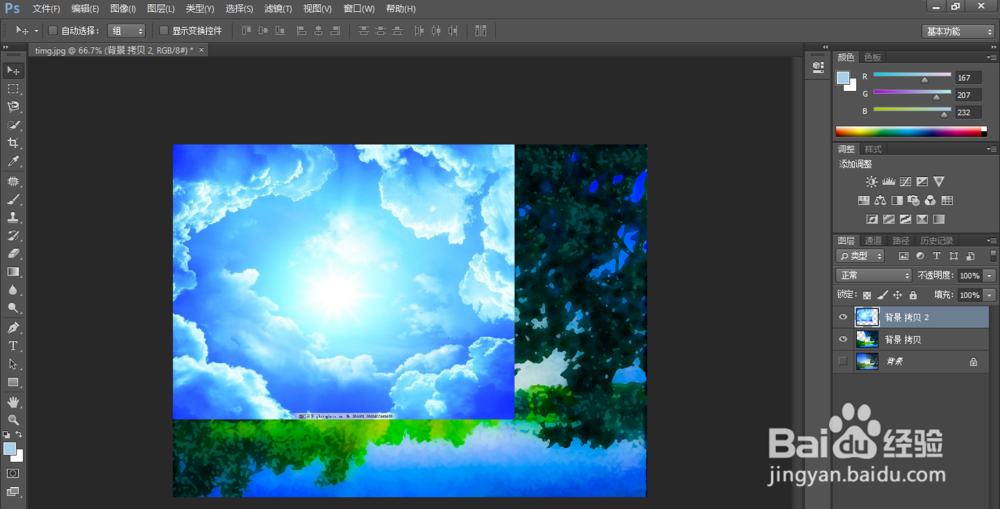Open the 填充 slider arrow
This screenshot has height=509, width=1000.
[989, 295]
